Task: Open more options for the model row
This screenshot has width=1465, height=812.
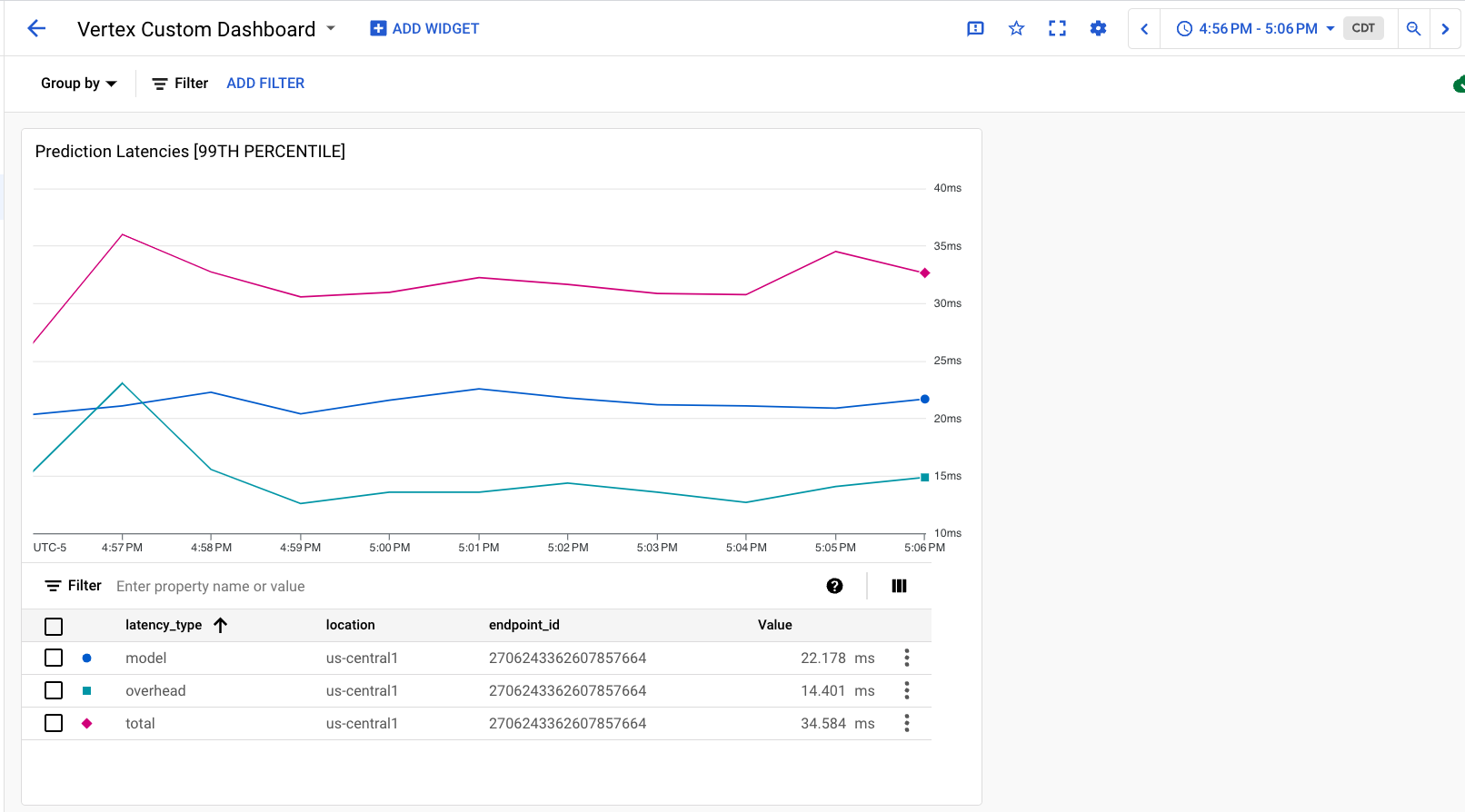Action: pos(906,658)
